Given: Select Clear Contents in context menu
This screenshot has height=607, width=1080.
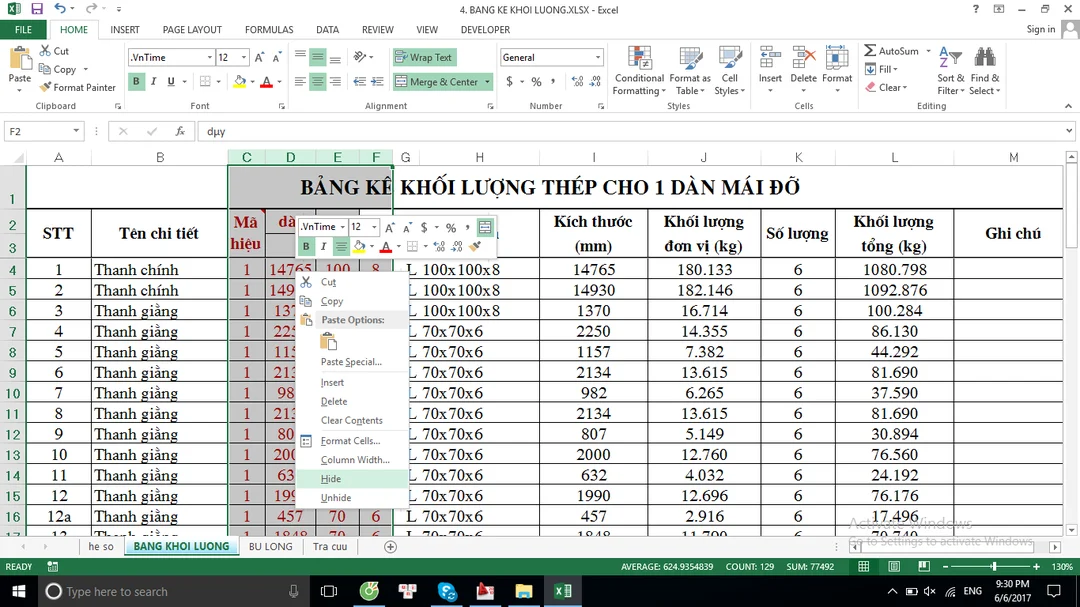Looking at the screenshot, I should click(351, 420).
